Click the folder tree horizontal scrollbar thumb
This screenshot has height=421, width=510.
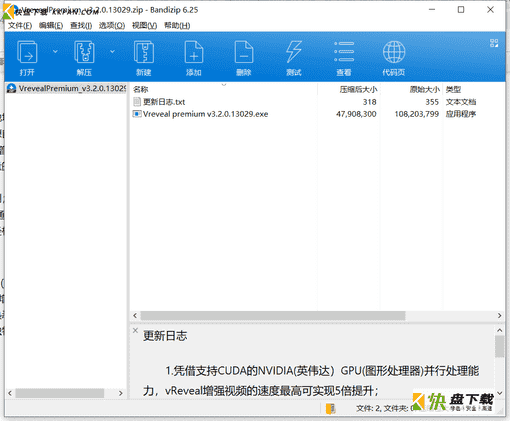60,393
